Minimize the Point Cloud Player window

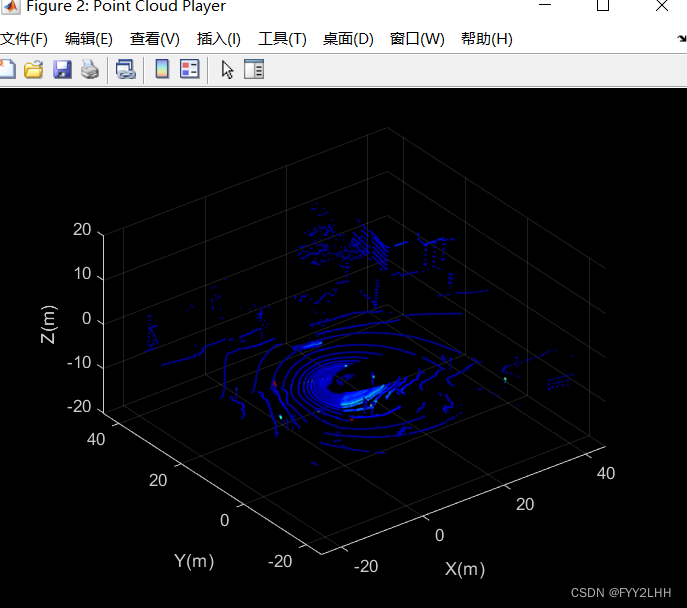click(545, 4)
